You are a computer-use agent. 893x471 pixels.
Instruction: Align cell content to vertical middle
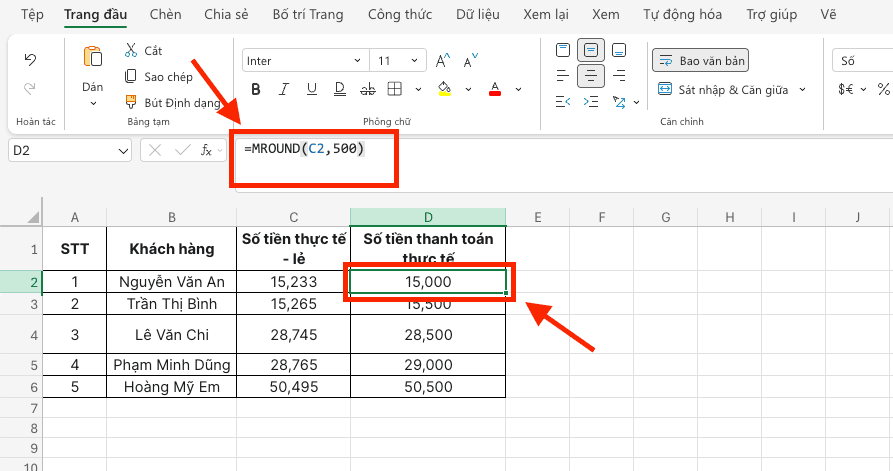(591, 50)
